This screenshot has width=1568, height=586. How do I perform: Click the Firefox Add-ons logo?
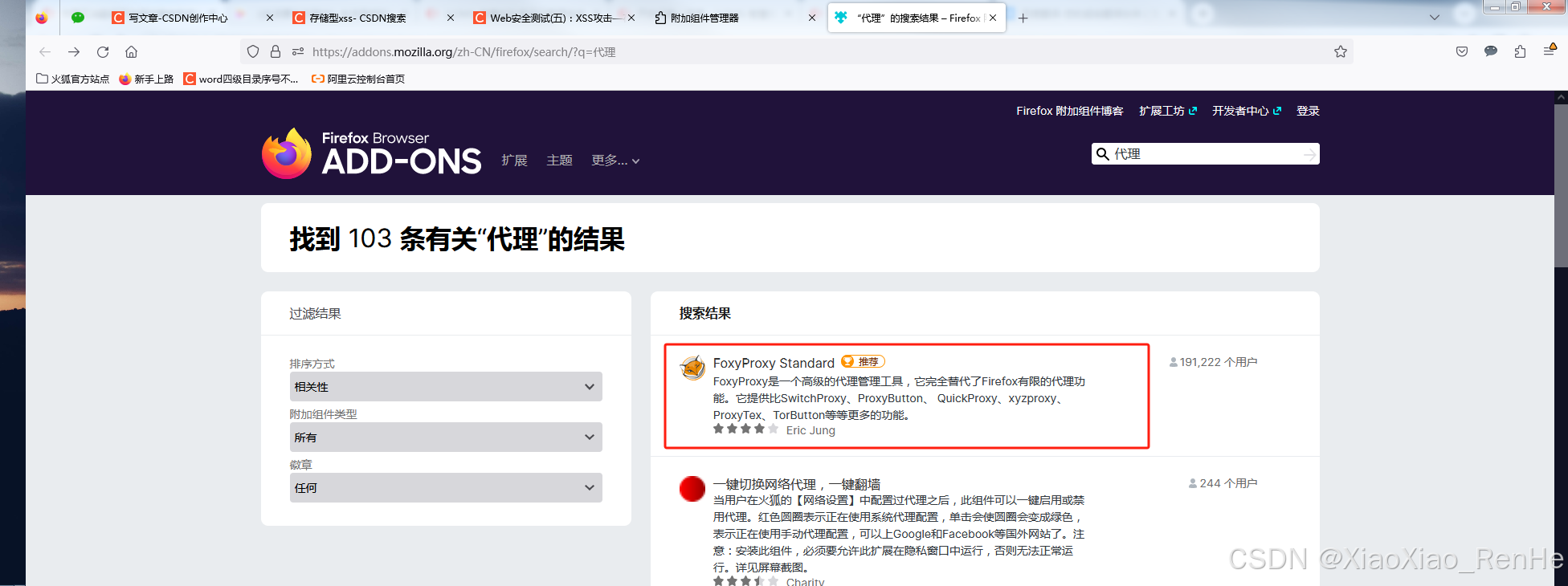(371, 153)
